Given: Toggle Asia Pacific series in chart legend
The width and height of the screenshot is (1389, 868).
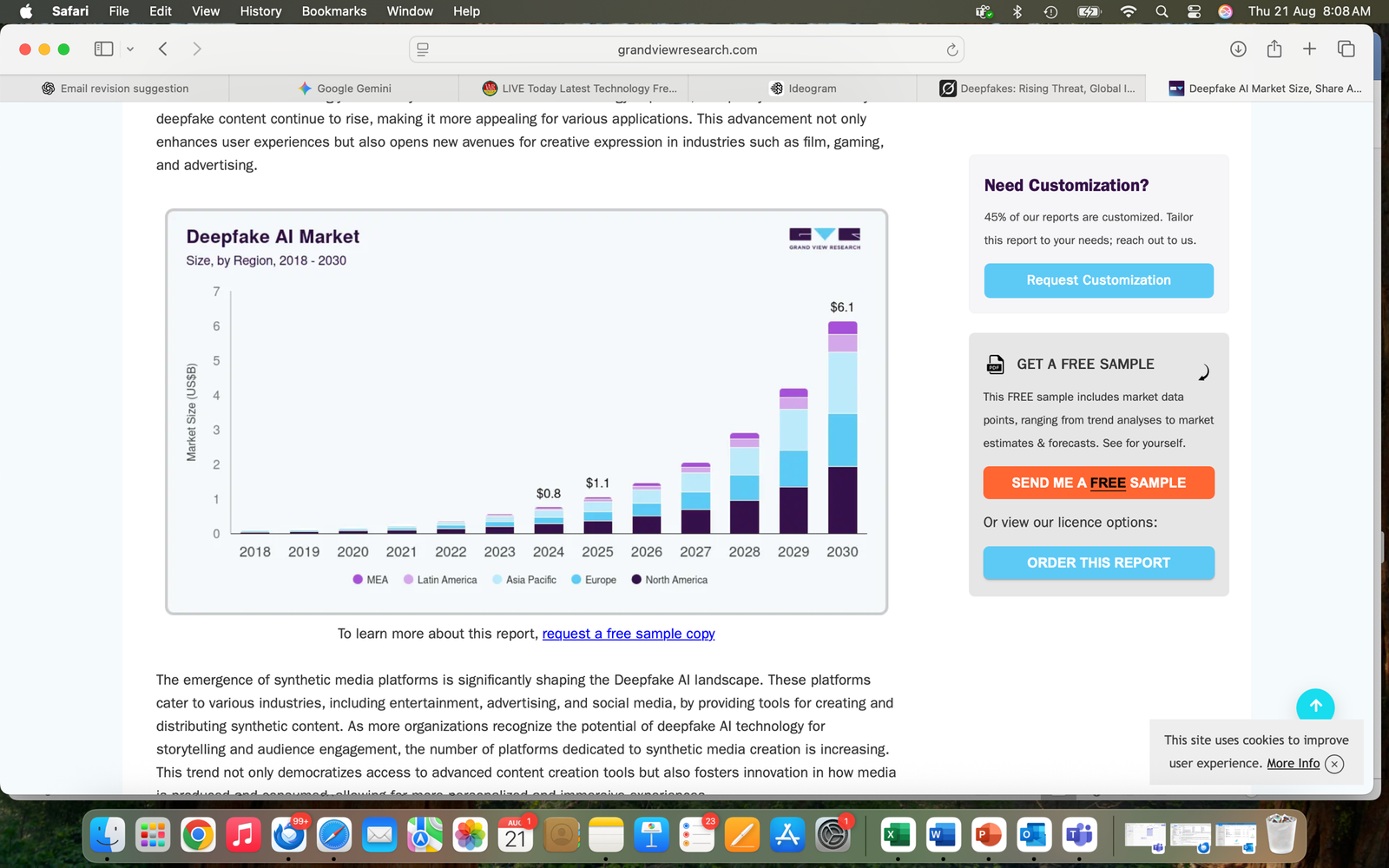Looking at the screenshot, I should 524,580.
